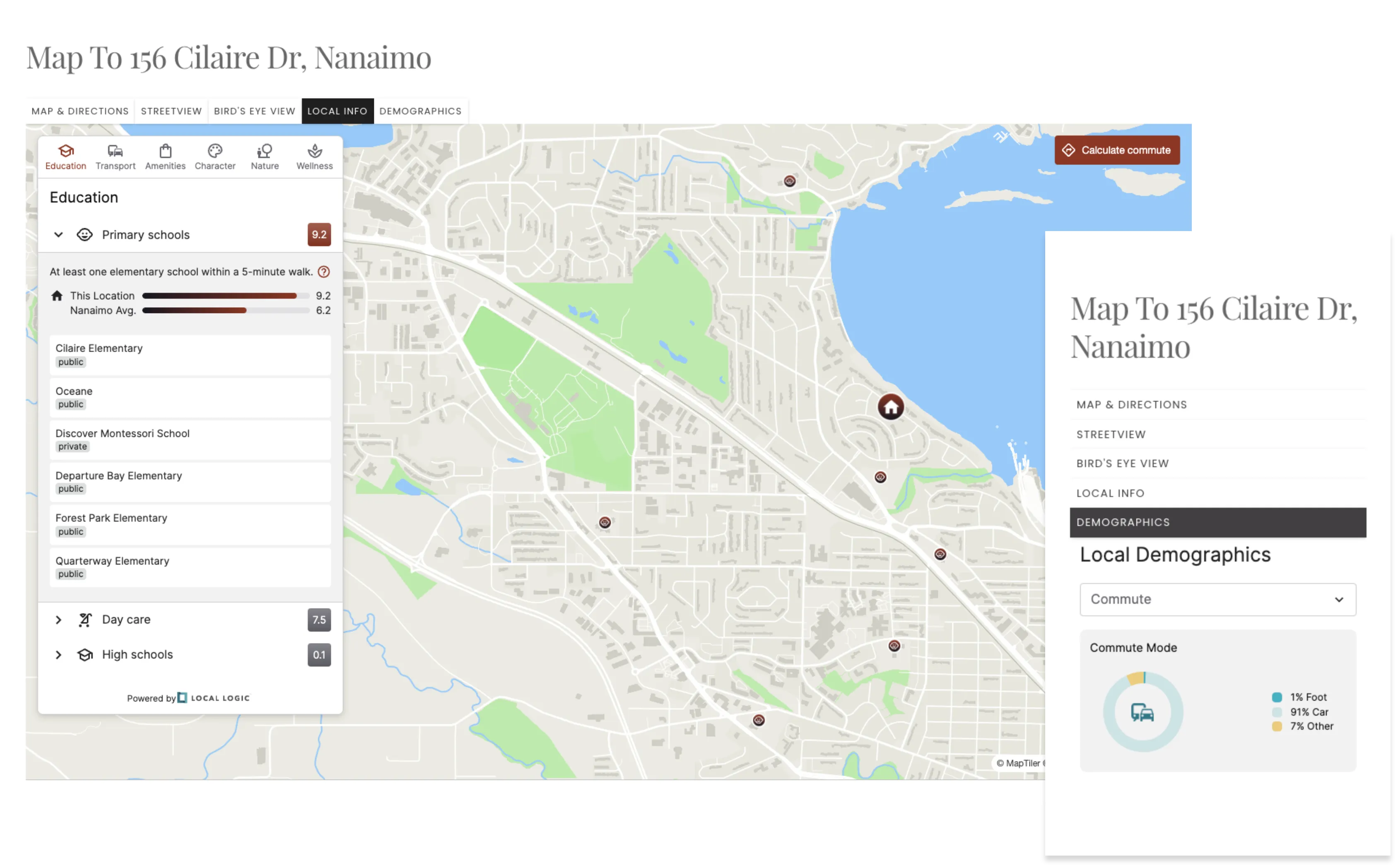Open the Transport category panel
Image resolution: width=1398 pixels, height=868 pixels.
tap(116, 156)
